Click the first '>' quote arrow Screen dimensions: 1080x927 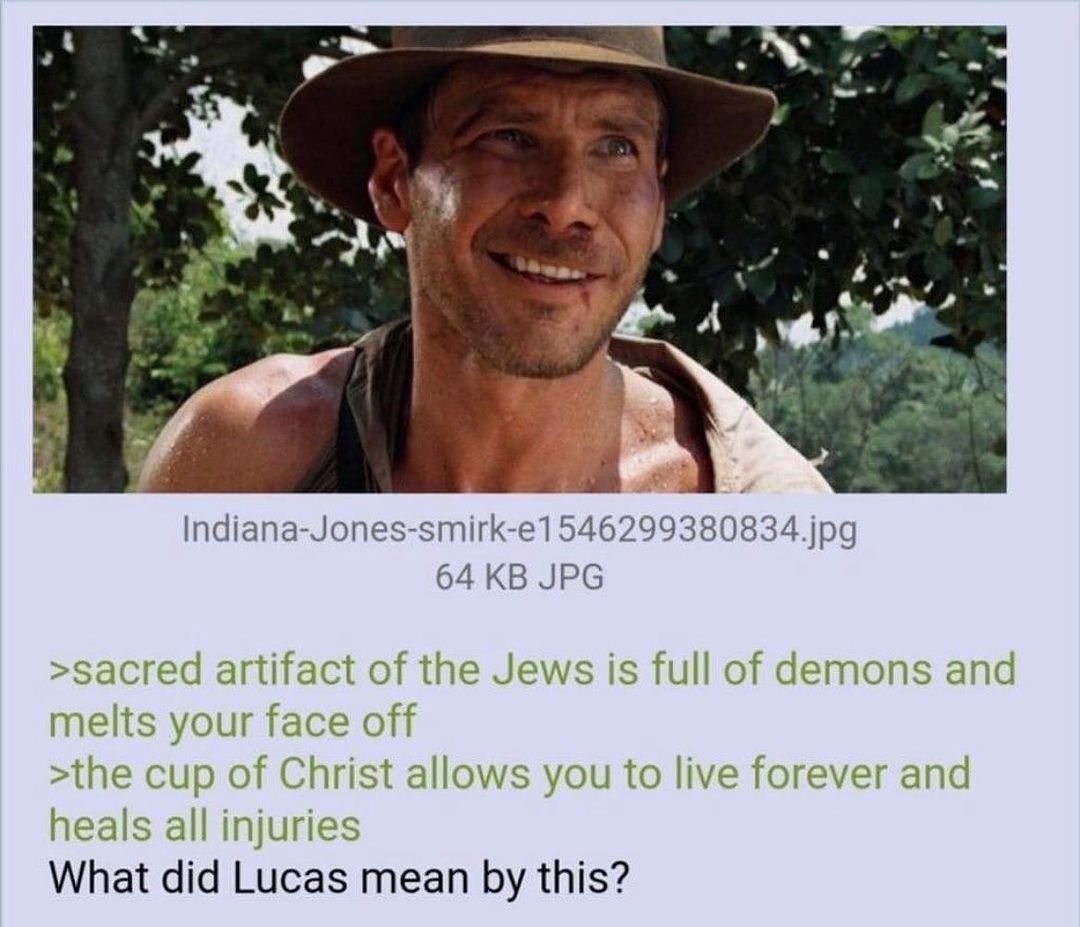[59, 670]
